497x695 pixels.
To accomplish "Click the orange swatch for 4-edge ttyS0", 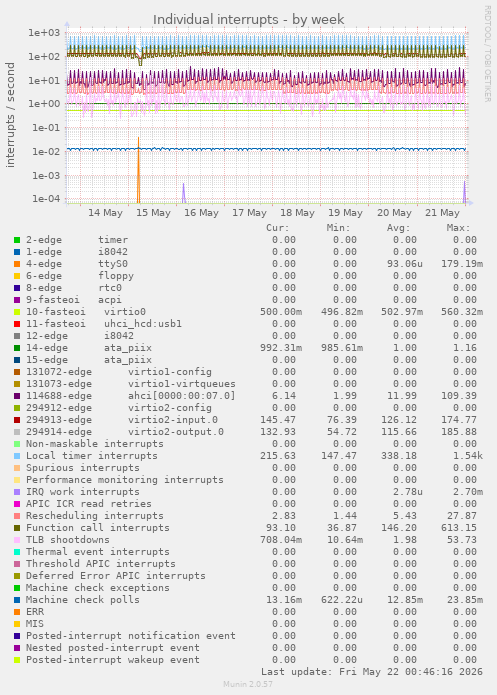I will coord(17,264).
